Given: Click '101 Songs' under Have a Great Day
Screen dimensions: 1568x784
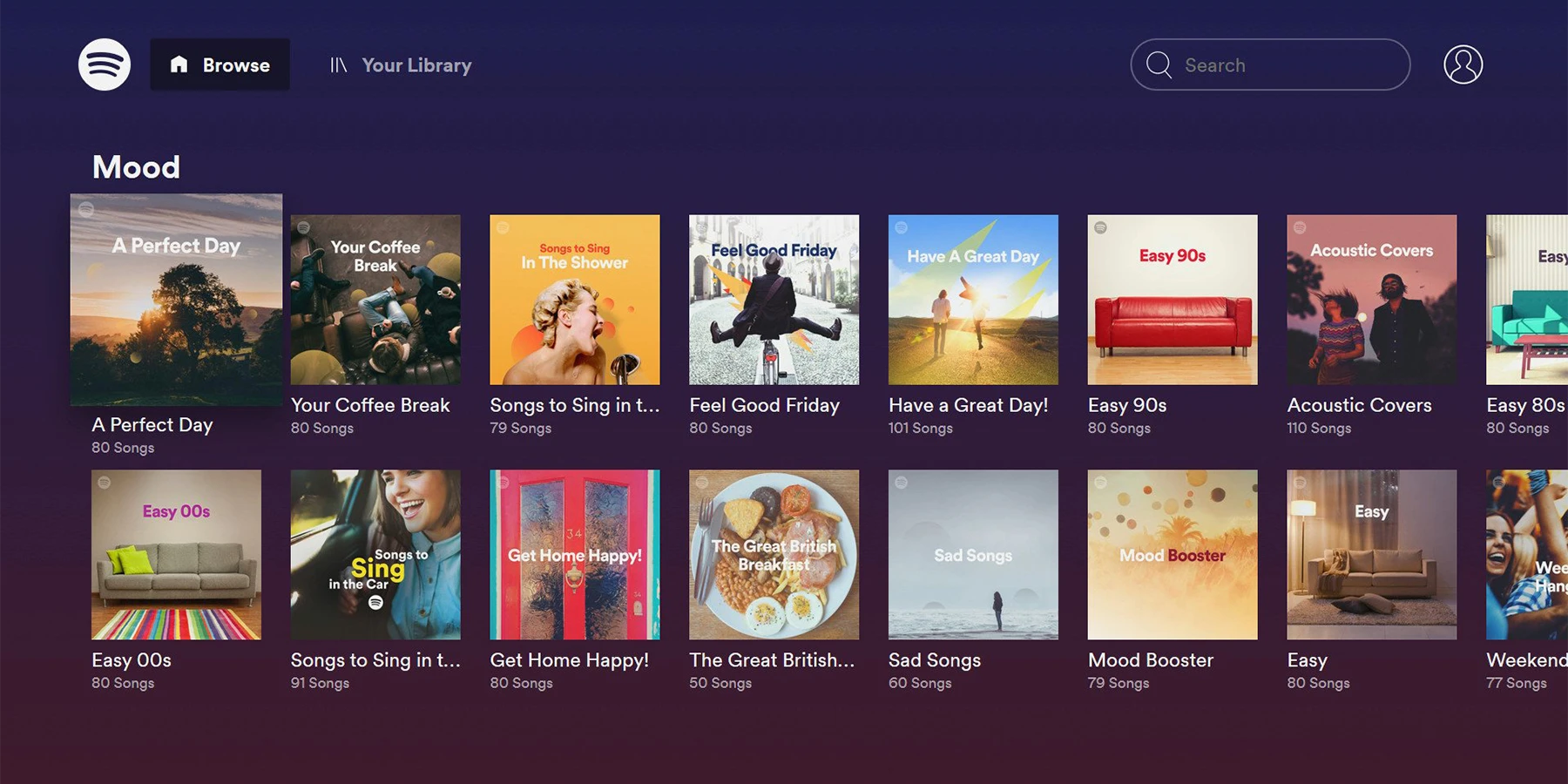Looking at the screenshot, I should point(920,429).
